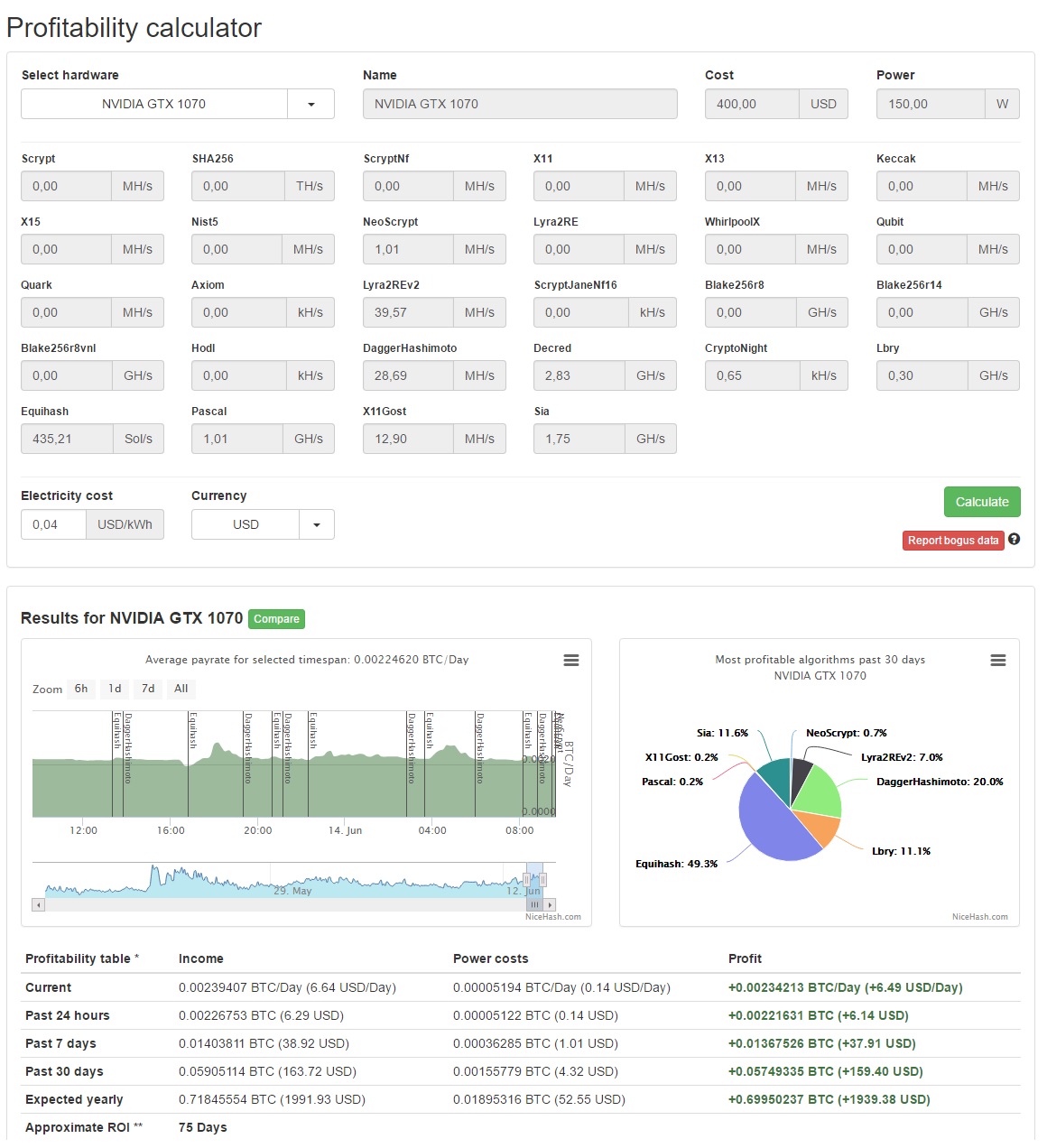Click the navigator scroll right arrow
This screenshot has width=1047, height=1148.
tap(551, 904)
